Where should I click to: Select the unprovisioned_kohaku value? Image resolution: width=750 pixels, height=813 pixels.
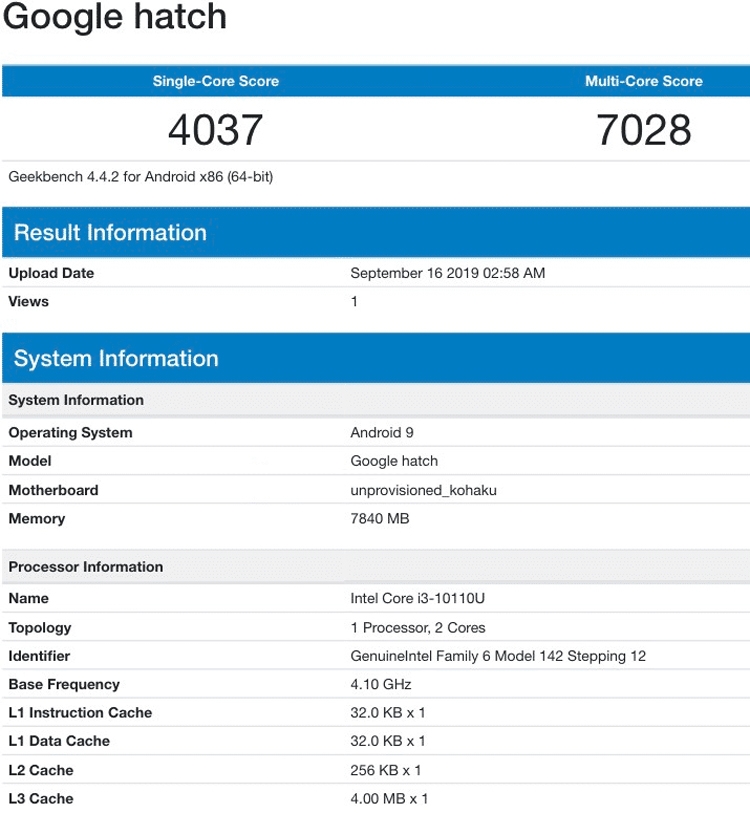pos(423,490)
